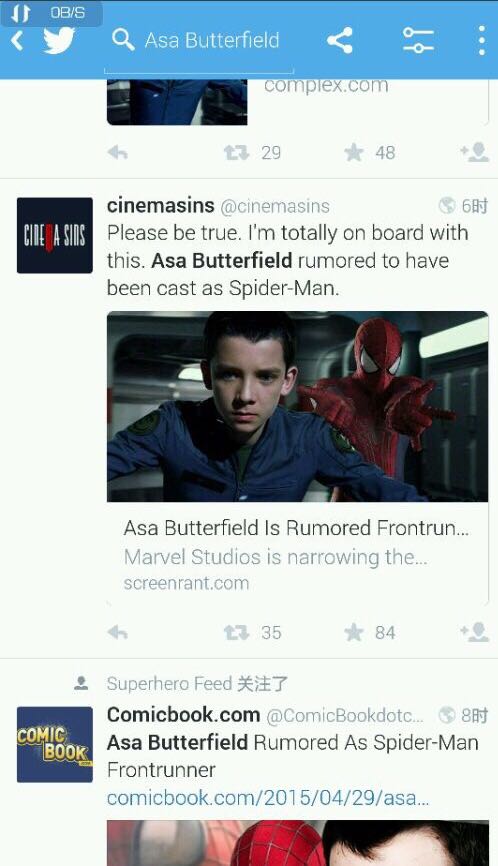Open the three-dot overflow menu
This screenshot has height=866, width=498.
[481, 40]
